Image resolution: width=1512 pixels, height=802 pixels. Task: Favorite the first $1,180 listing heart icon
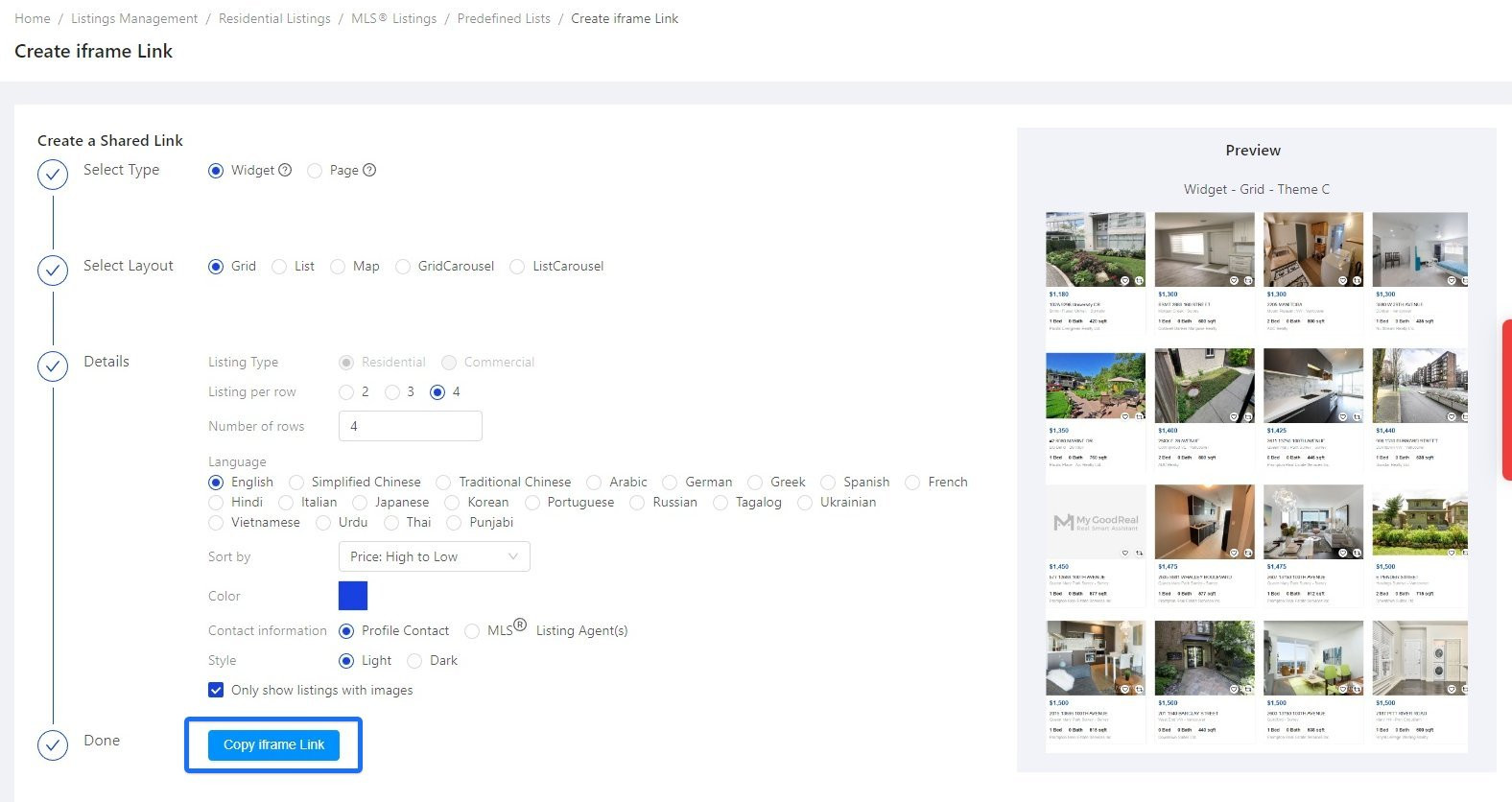click(x=1124, y=281)
